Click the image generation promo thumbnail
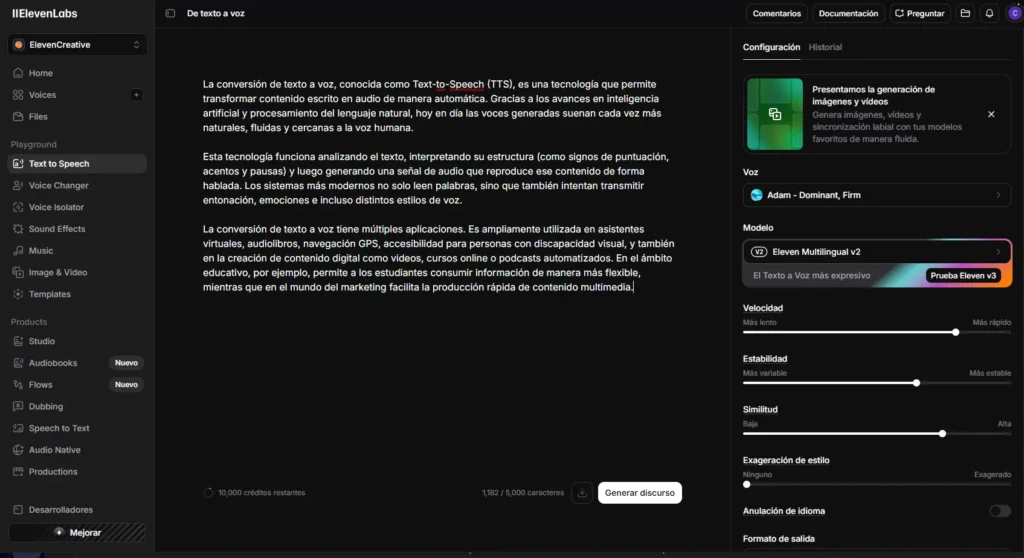This screenshot has height=558, width=1024. (x=775, y=114)
